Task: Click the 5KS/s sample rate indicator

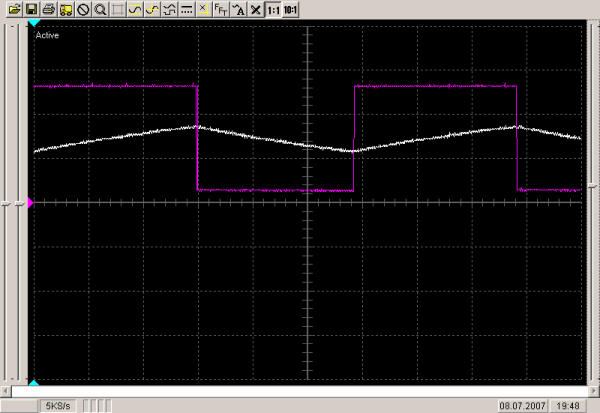Action: tap(55, 406)
